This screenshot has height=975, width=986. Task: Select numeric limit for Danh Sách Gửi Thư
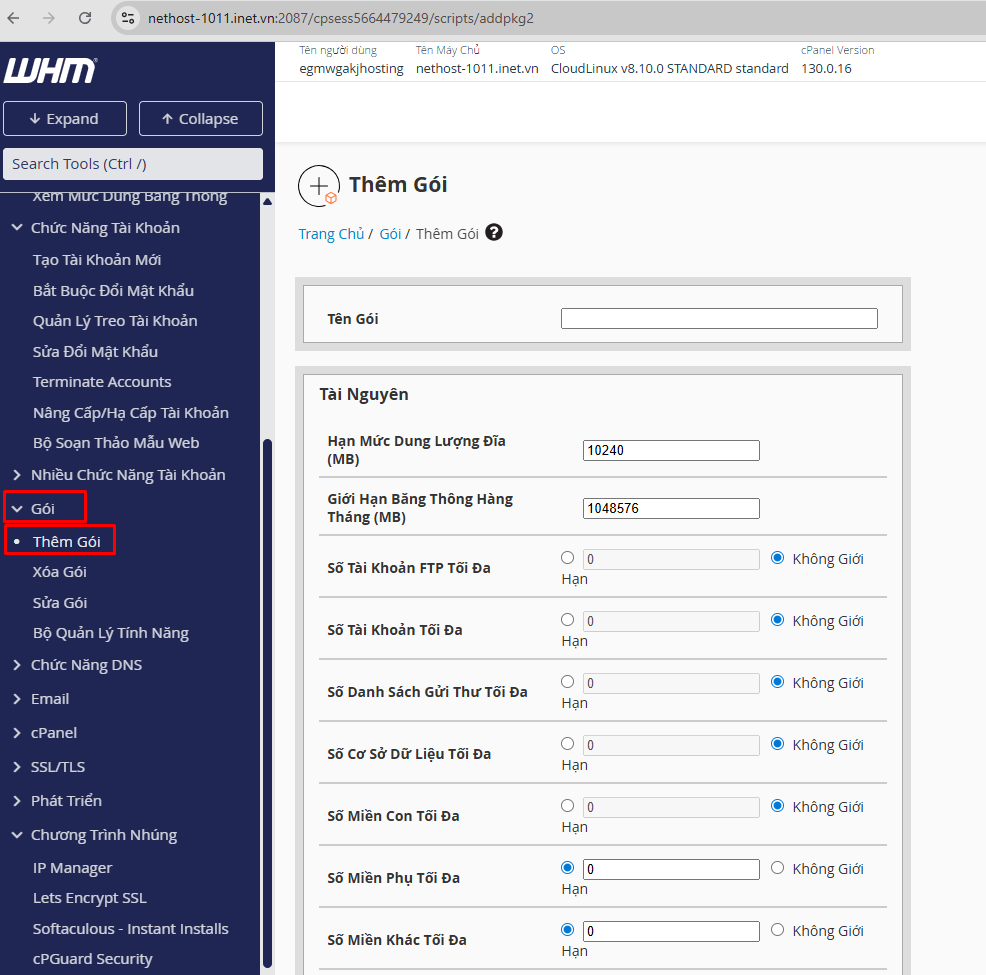567,681
